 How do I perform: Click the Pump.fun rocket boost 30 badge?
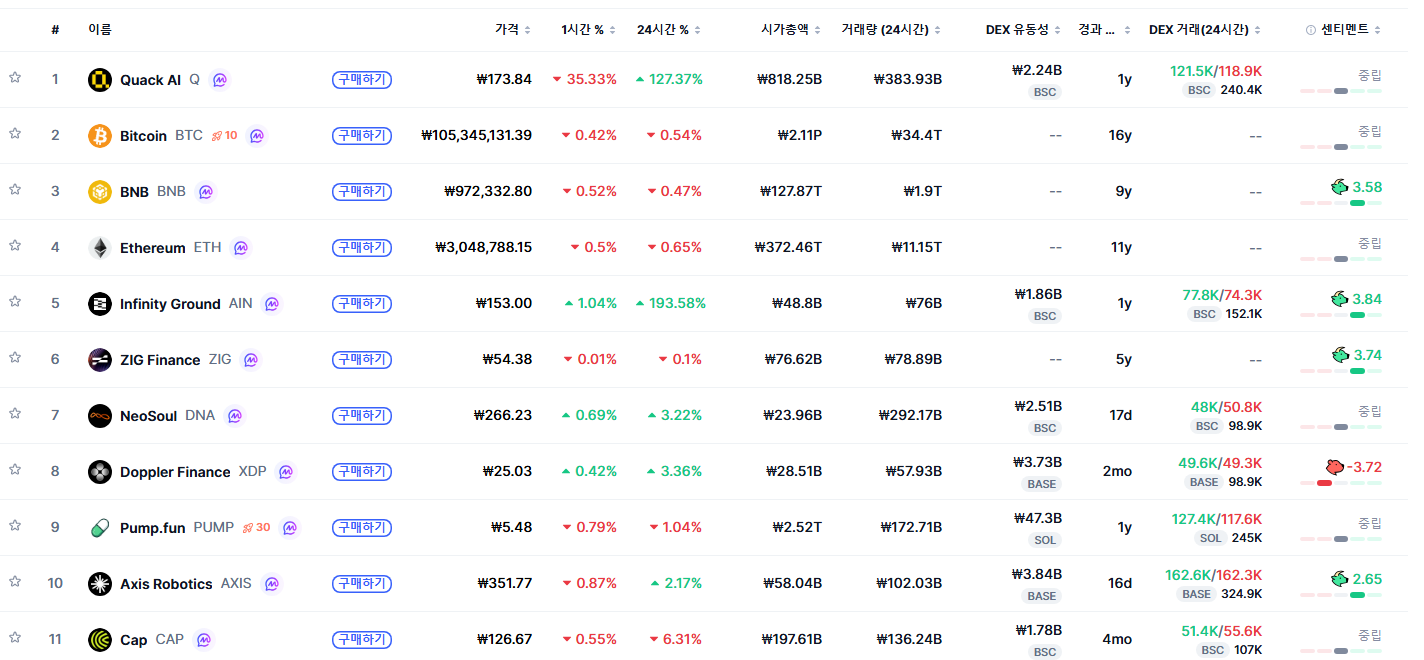coord(256,527)
